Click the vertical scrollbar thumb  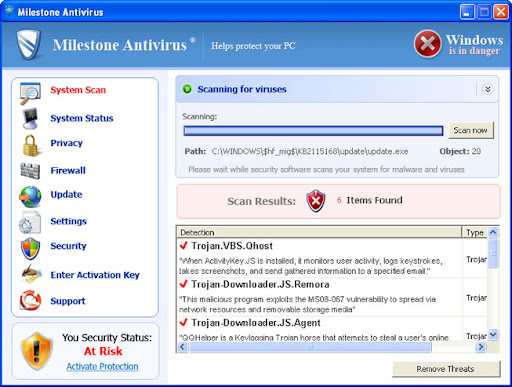pyautogui.click(x=493, y=253)
